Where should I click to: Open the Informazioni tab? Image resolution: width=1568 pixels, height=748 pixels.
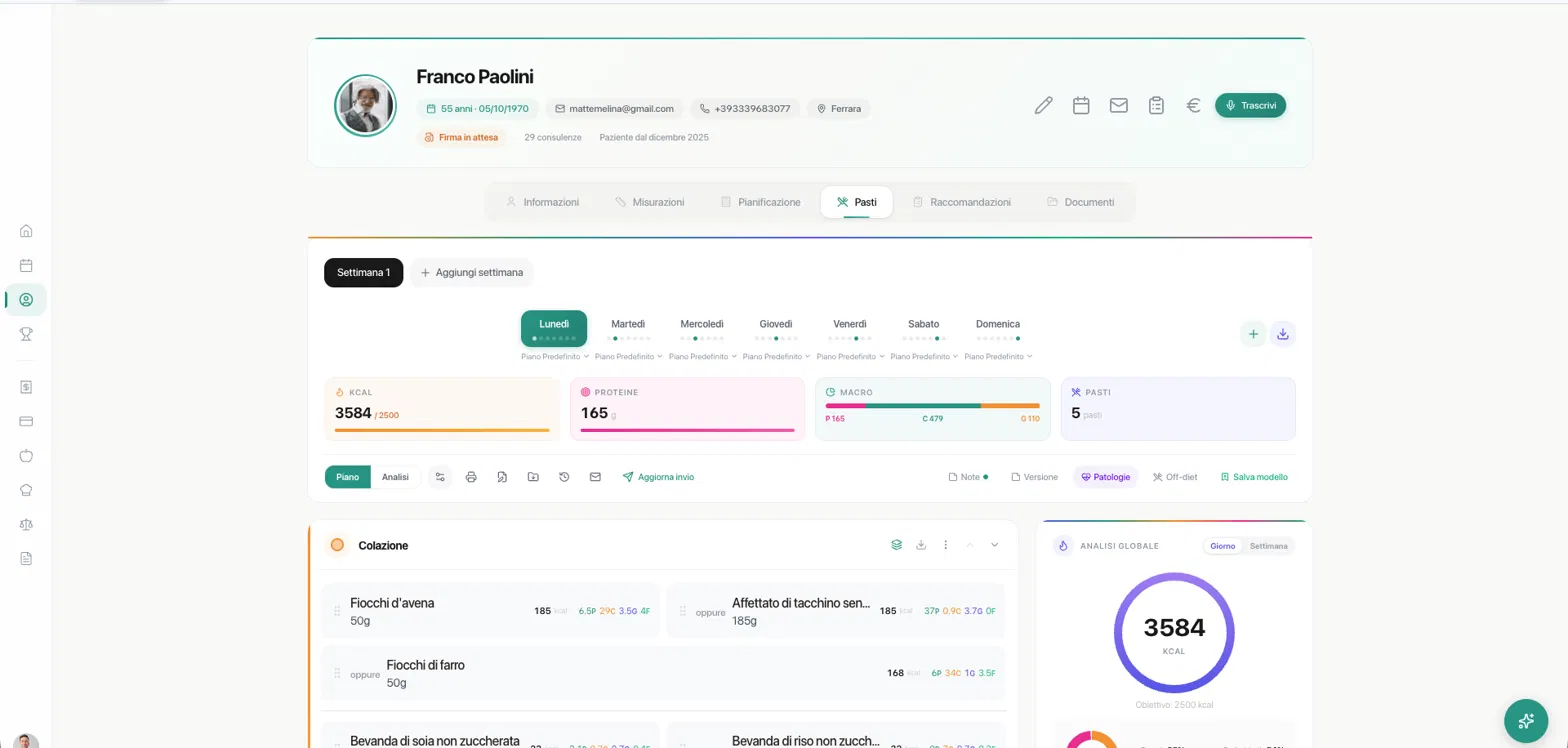click(542, 202)
